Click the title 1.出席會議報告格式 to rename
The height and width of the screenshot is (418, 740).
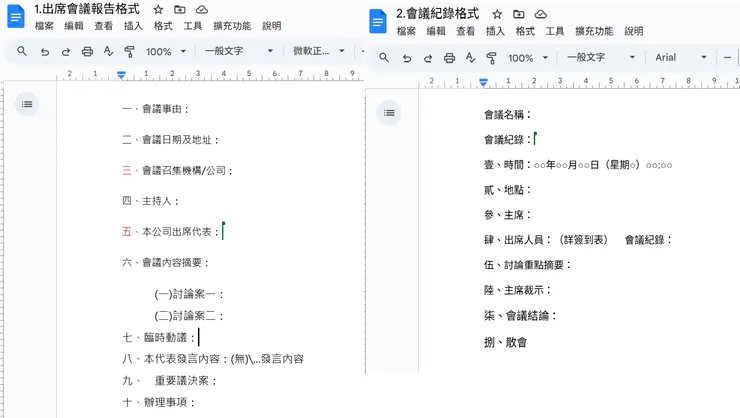tap(87, 9)
